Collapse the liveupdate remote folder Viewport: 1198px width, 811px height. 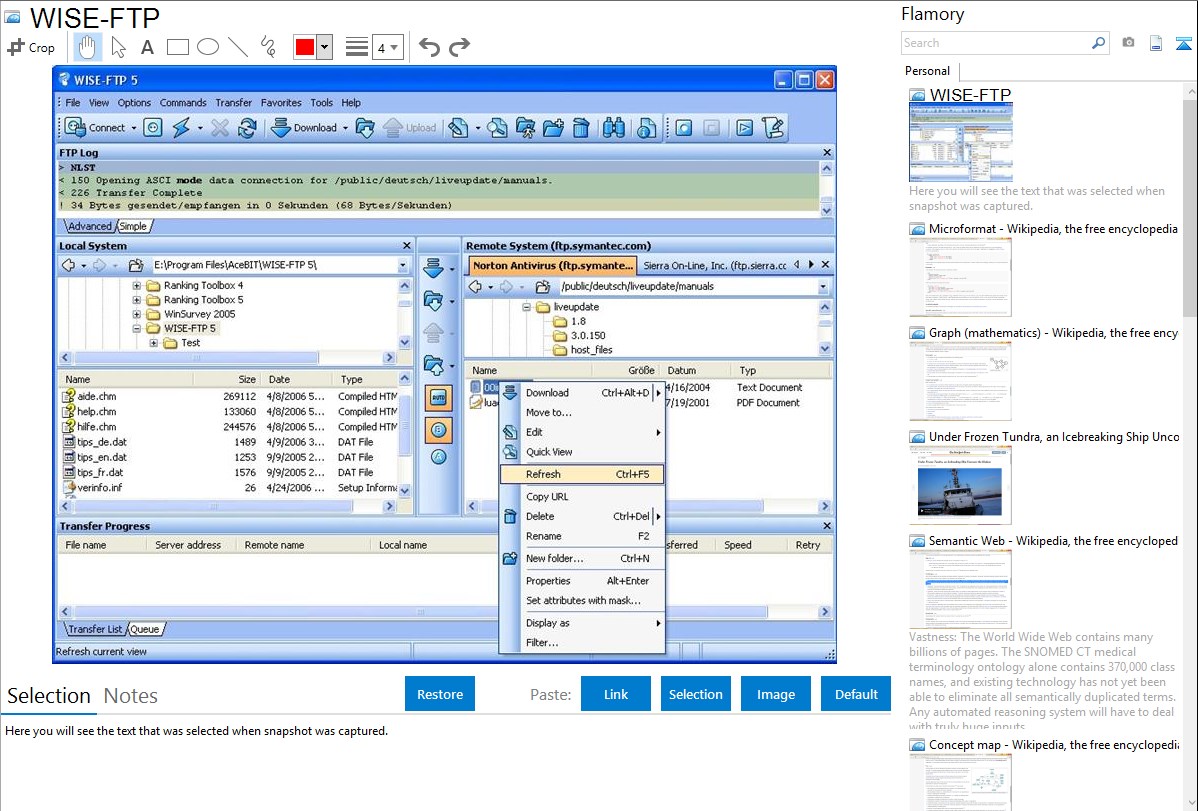(x=526, y=307)
